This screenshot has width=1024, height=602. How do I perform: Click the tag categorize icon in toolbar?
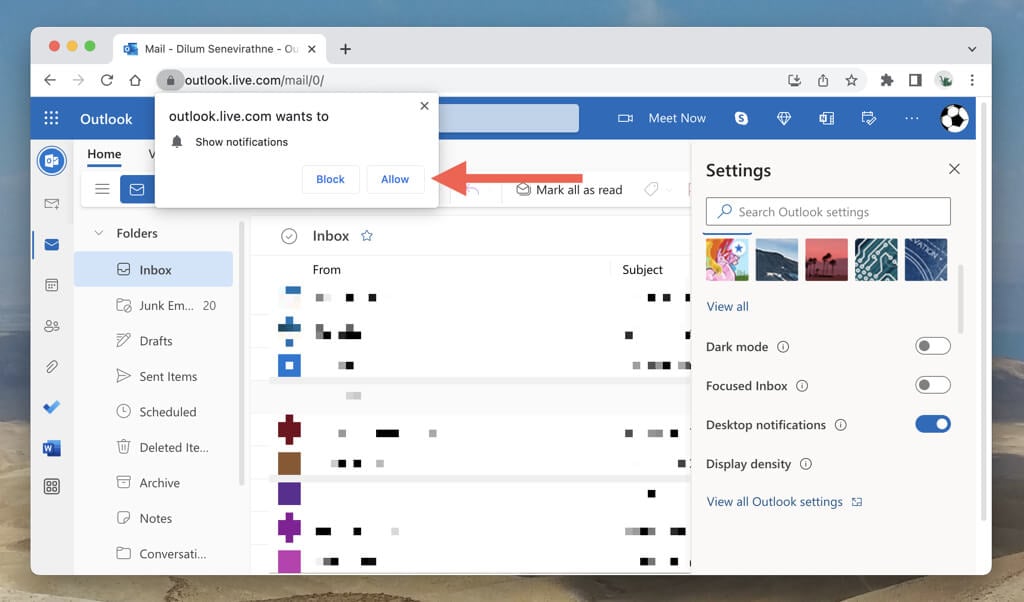(x=651, y=189)
